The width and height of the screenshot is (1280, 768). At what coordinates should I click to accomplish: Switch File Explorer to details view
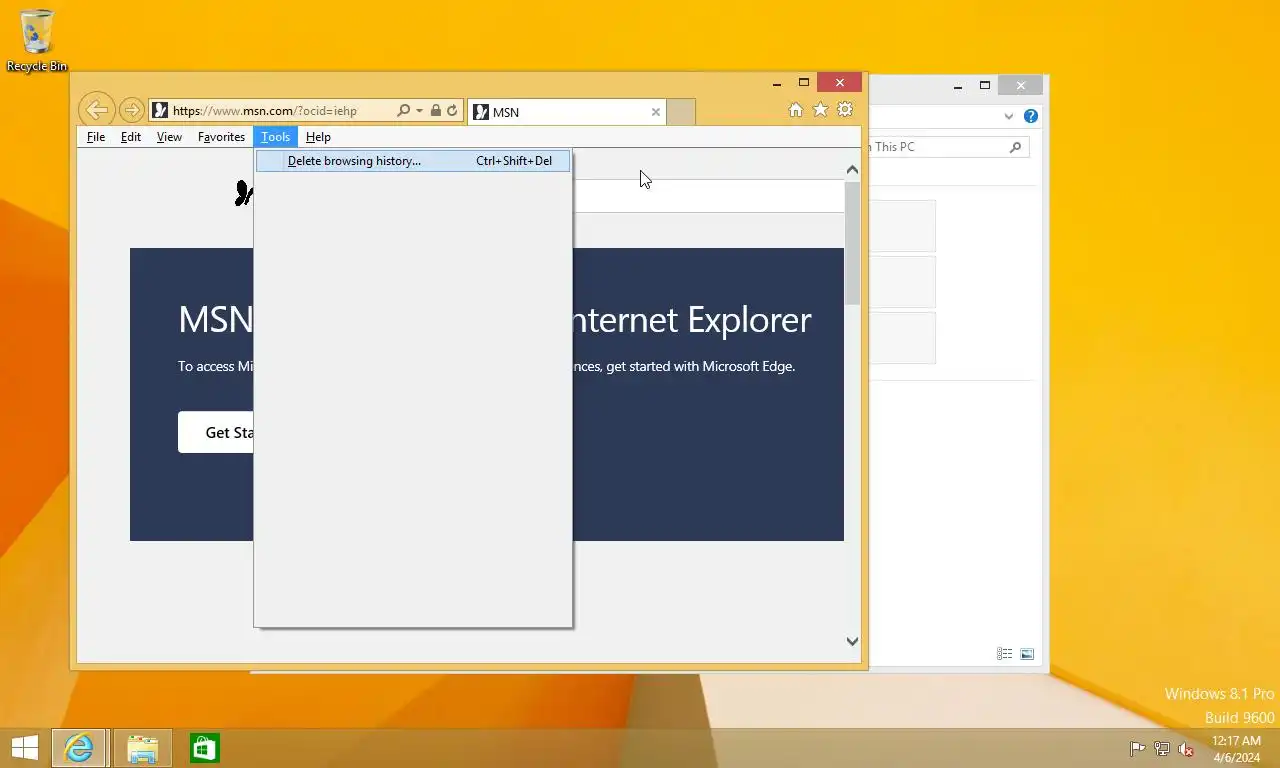[1005, 654]
